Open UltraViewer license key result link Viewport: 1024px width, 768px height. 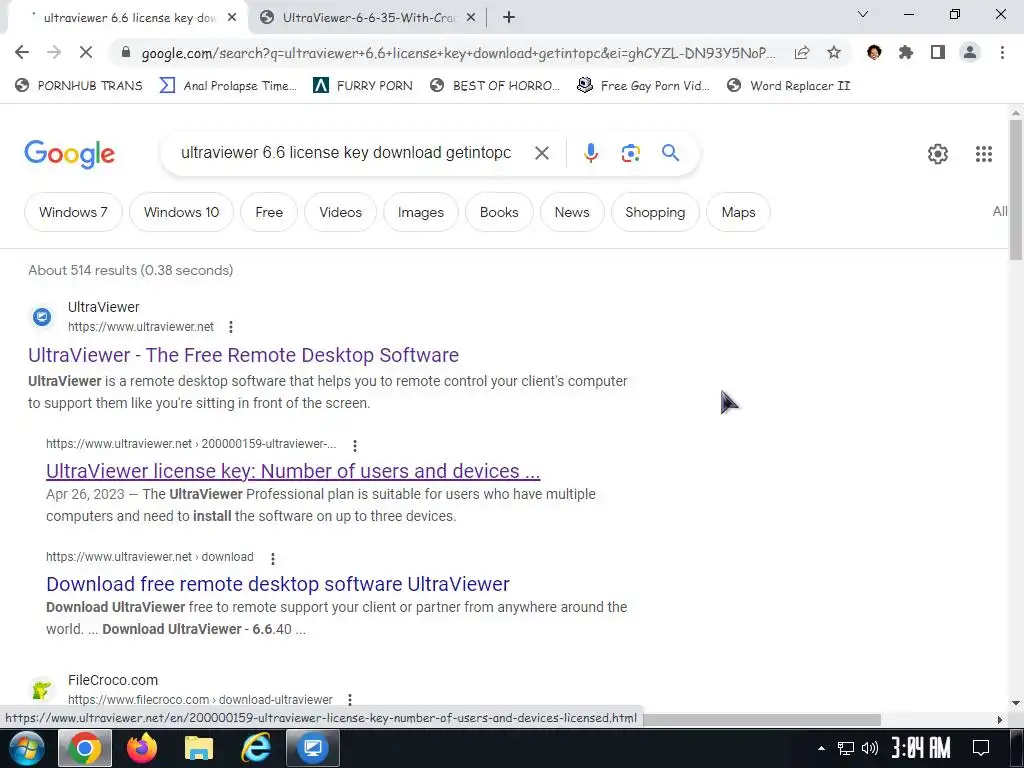pyautogui.click(x=293, y=471)
